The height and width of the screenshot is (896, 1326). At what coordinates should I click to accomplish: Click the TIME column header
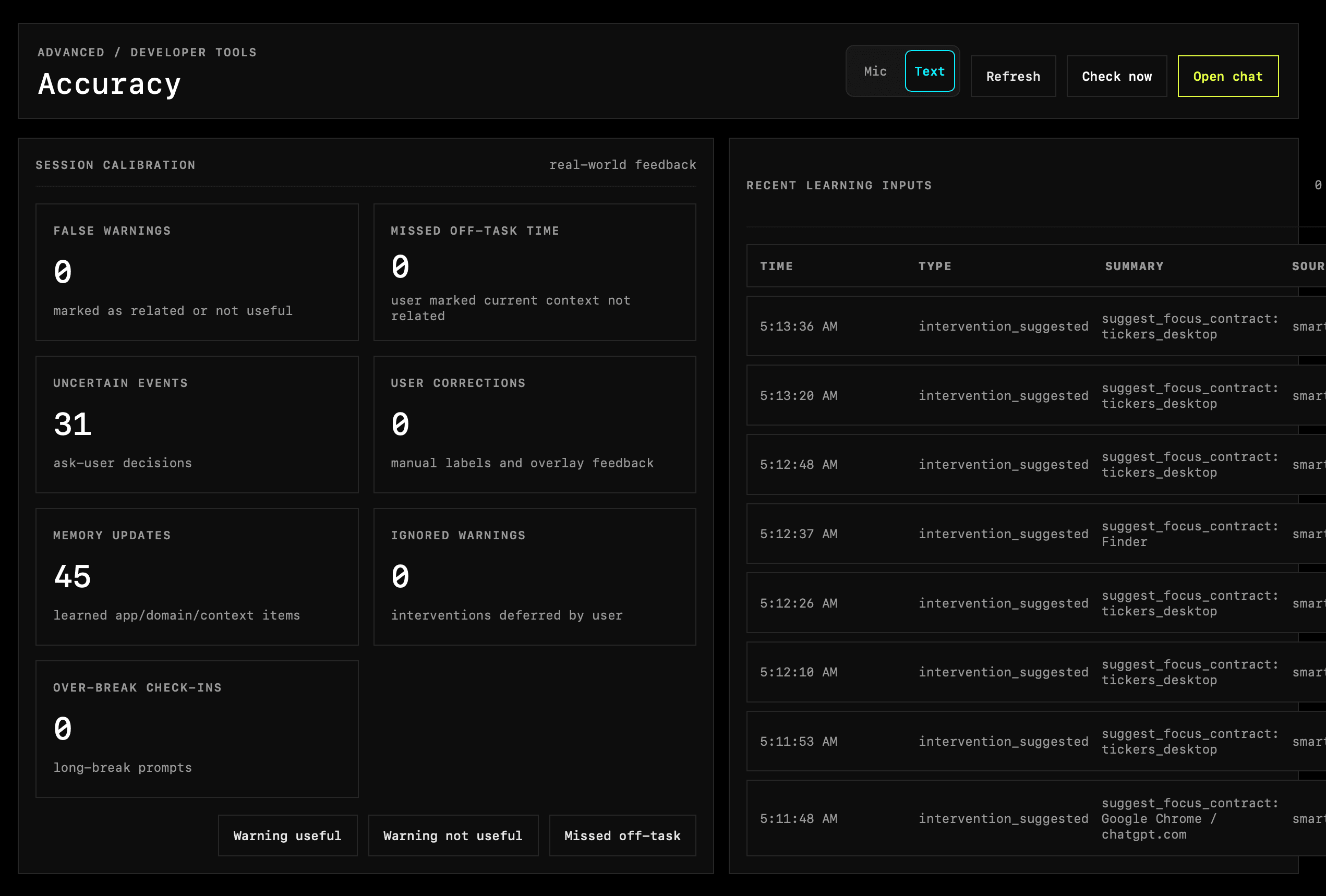777,267
